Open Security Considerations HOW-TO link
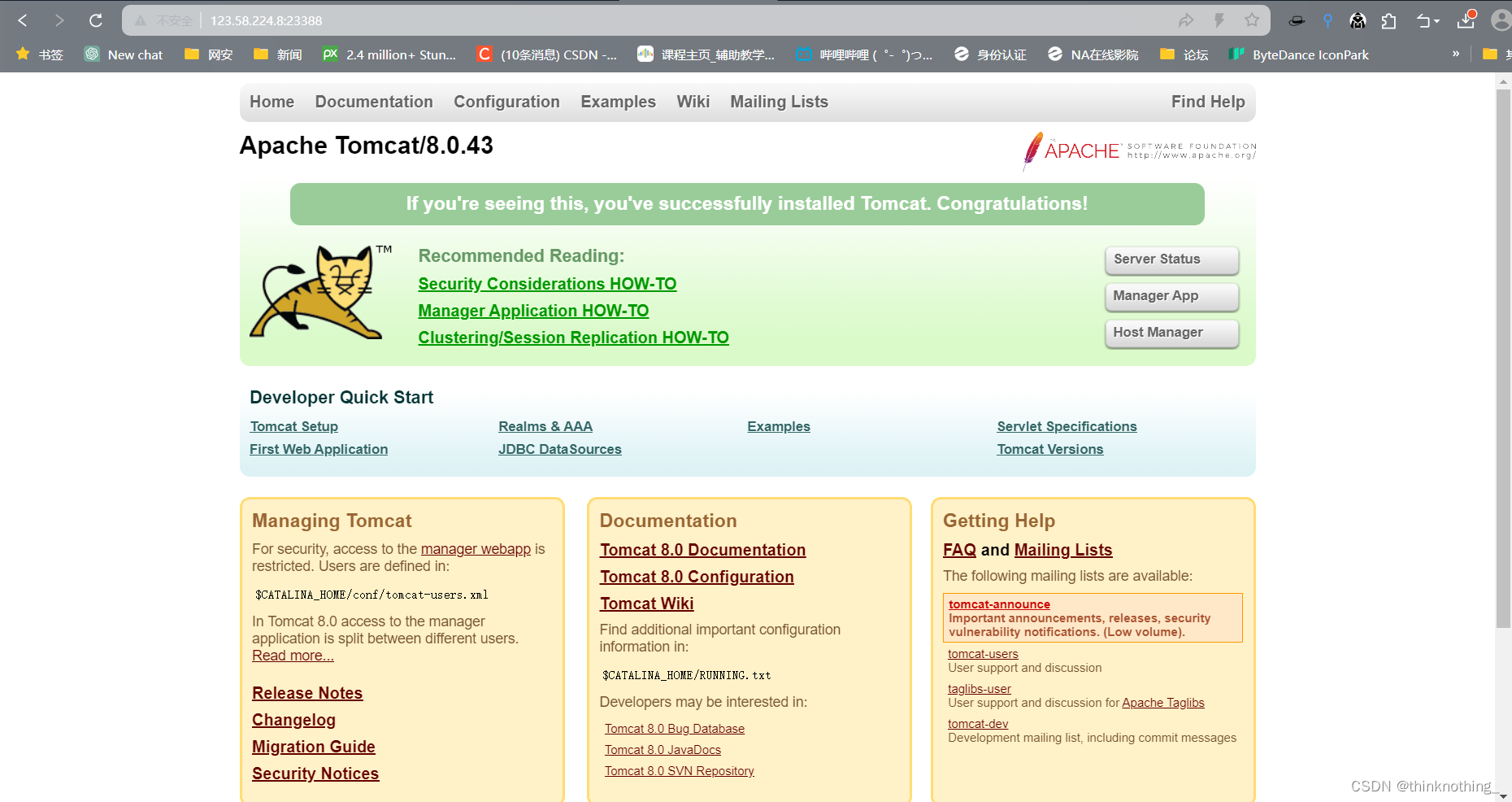This screenshot has width=1512, height=802. click(547, 283)
